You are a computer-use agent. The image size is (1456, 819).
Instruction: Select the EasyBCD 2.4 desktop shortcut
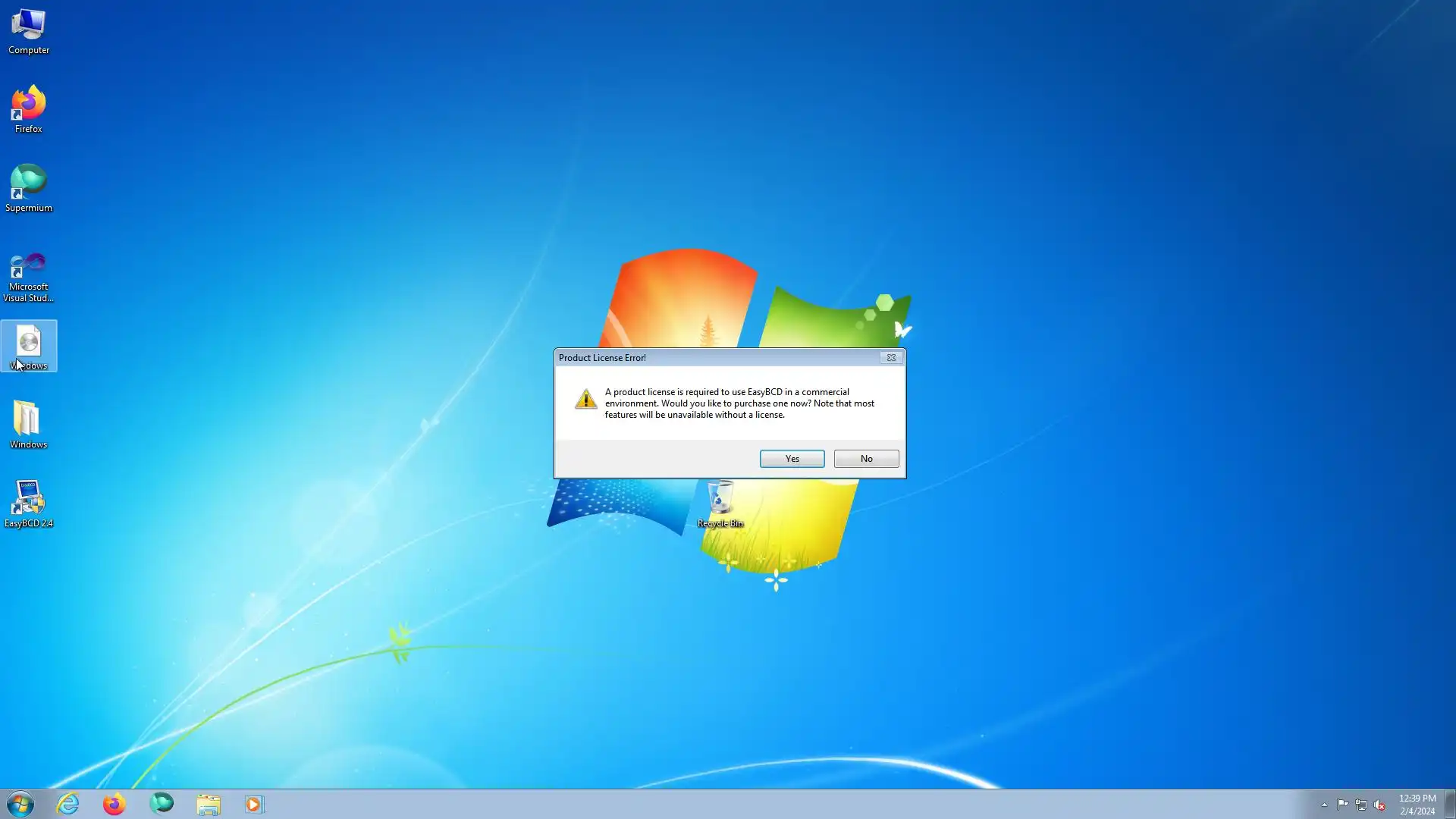click(x=29, y=503)
